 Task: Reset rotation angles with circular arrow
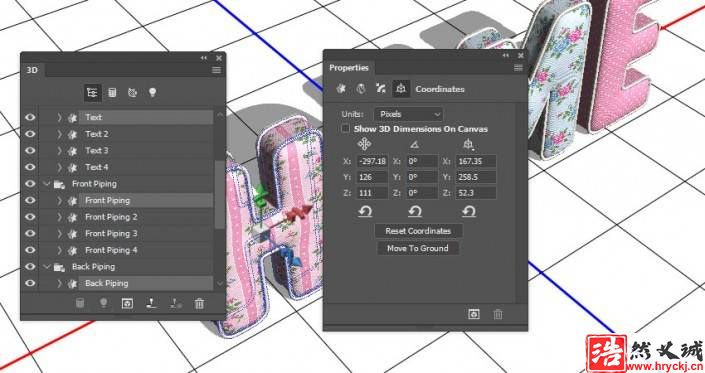point(415,211)
